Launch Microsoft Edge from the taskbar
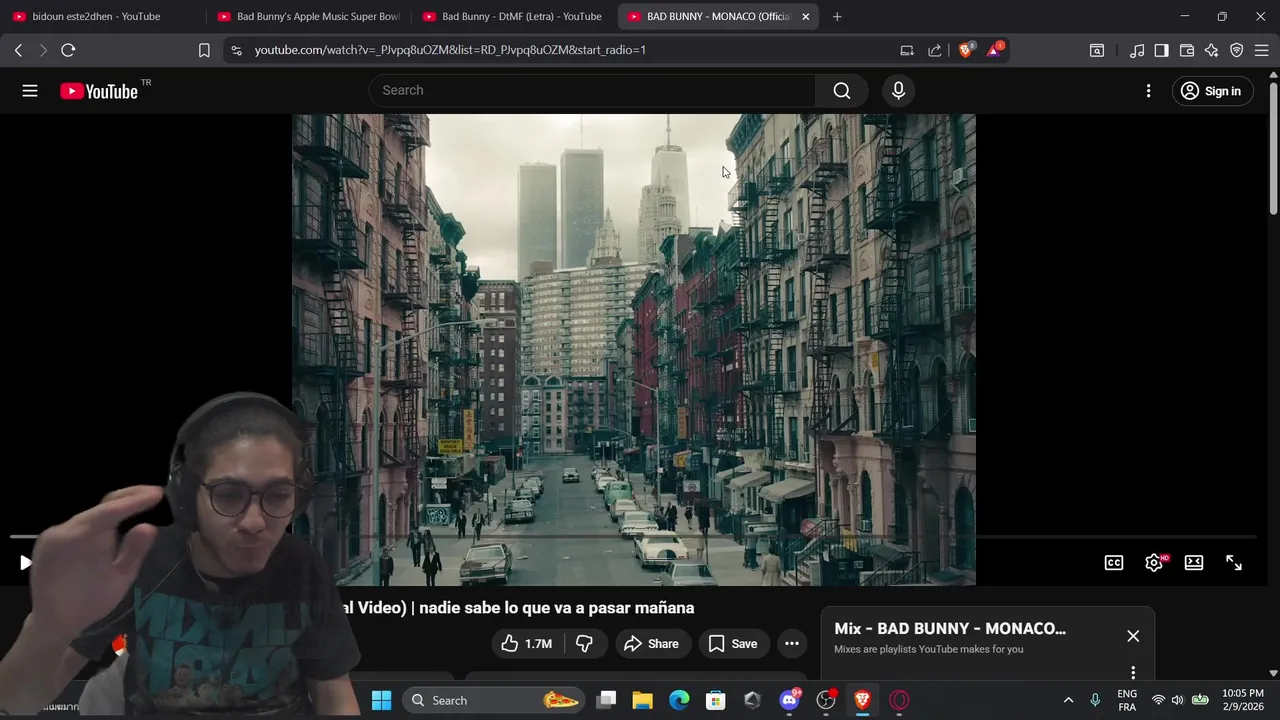 tap(679, 700)
